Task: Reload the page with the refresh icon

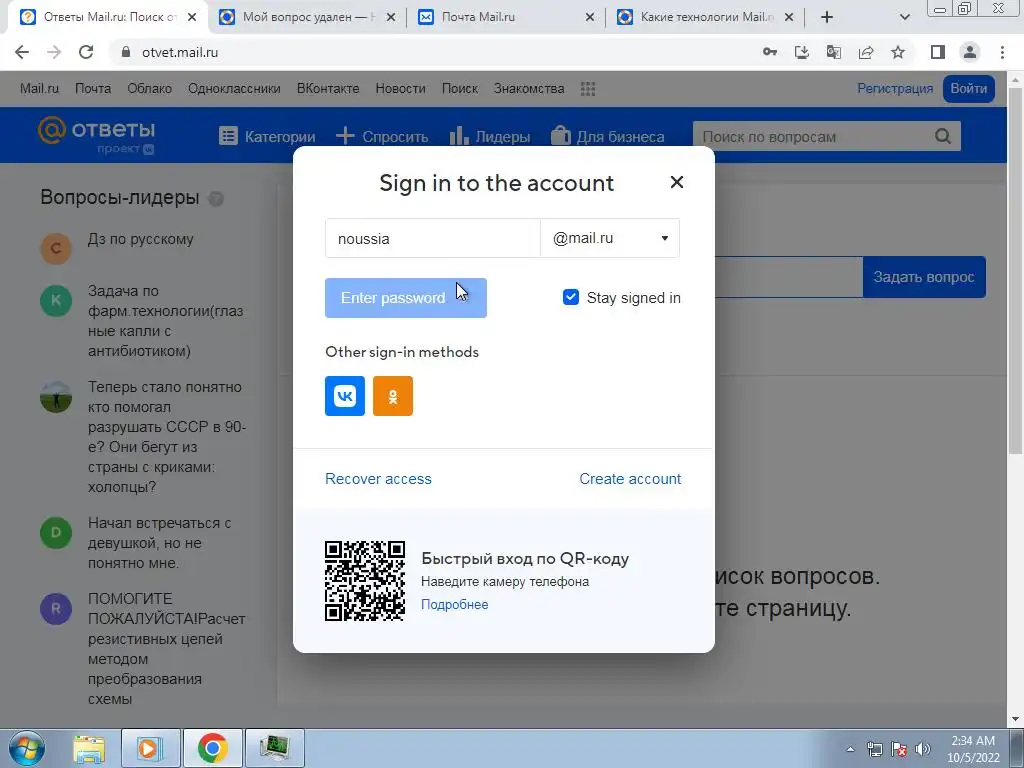Action: [86, 52]
